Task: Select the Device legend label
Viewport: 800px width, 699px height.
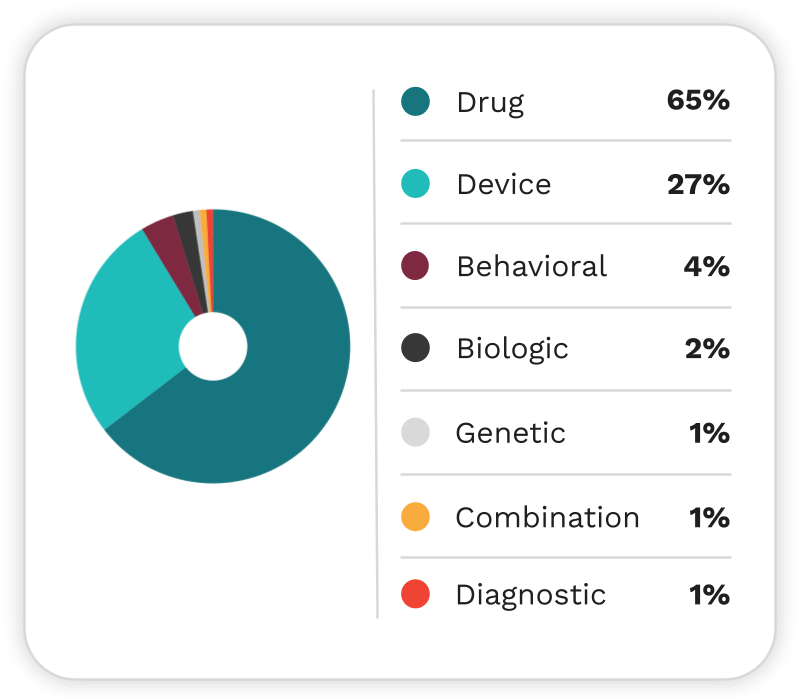Action: 504,184
